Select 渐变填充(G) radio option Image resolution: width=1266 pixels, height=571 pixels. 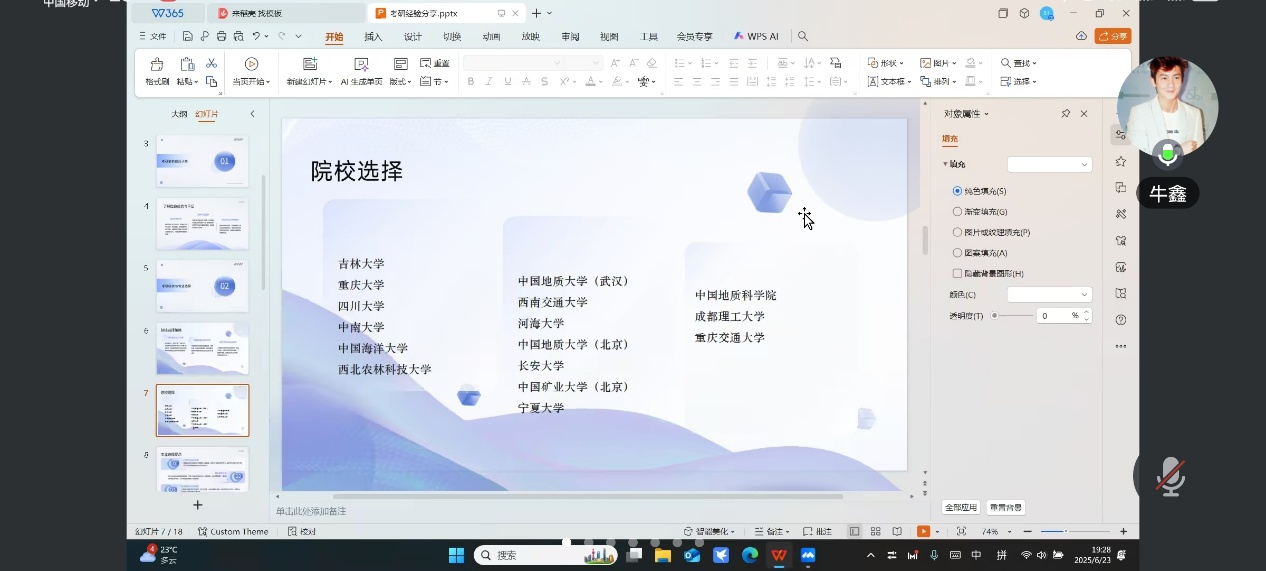click(957, 212)
